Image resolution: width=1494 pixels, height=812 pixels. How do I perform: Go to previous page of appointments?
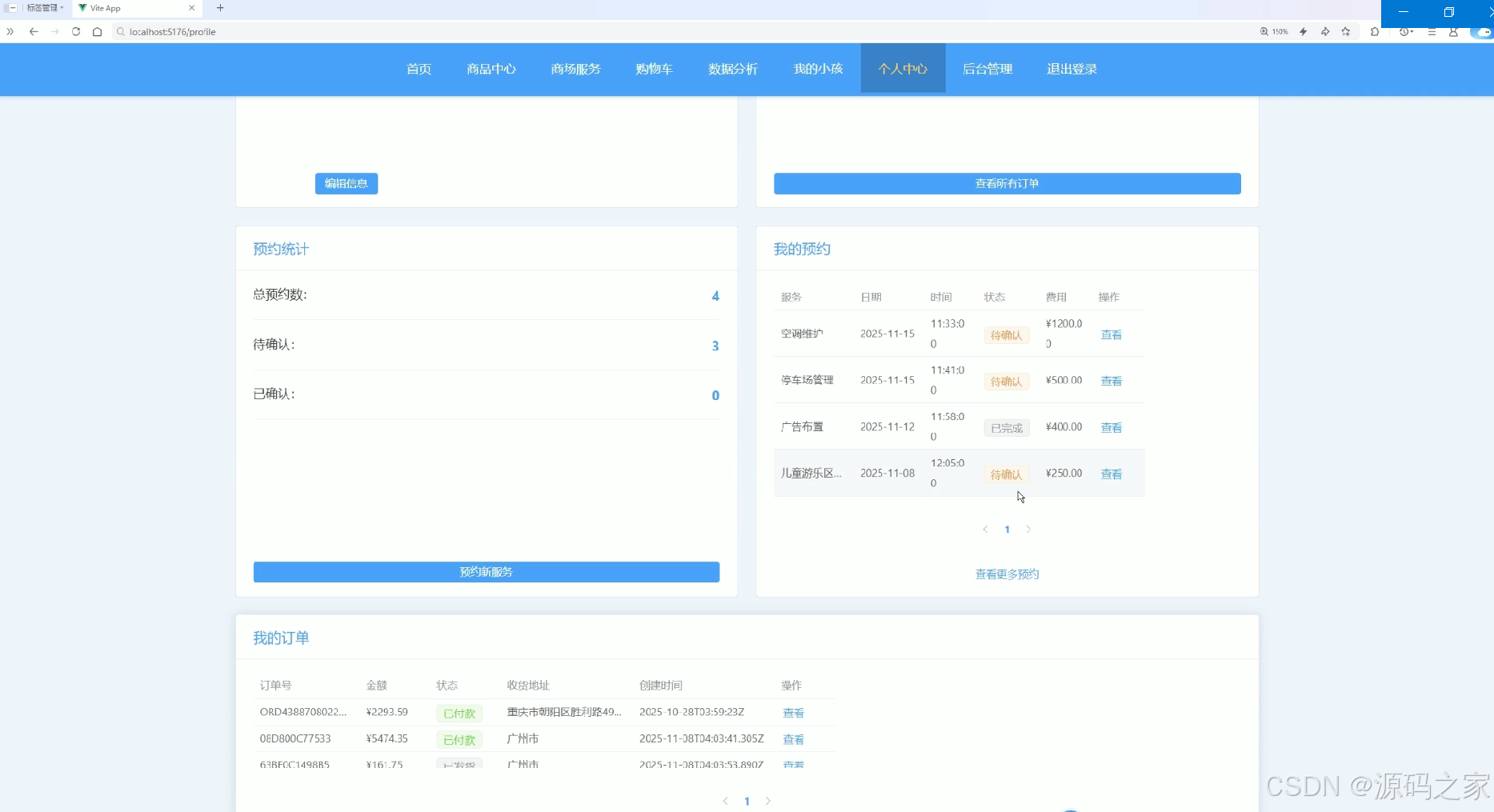point(985,530)
